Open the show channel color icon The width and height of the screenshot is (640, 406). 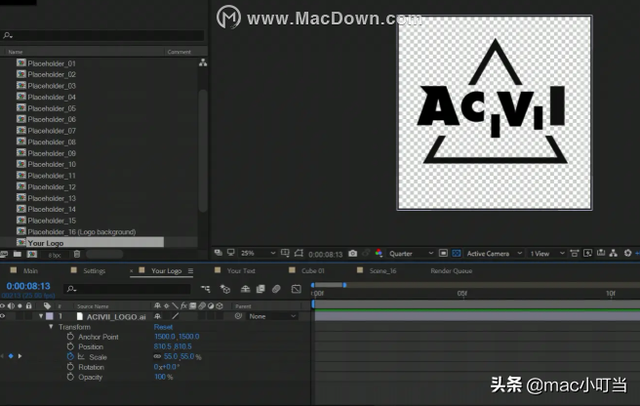point(379,253)
